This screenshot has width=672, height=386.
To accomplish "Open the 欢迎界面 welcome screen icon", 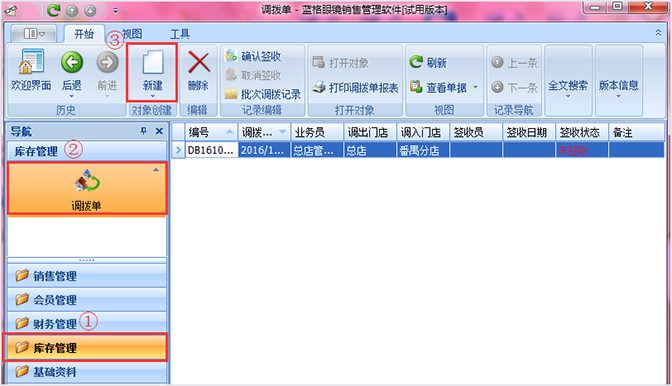I will tap(31, 62).
